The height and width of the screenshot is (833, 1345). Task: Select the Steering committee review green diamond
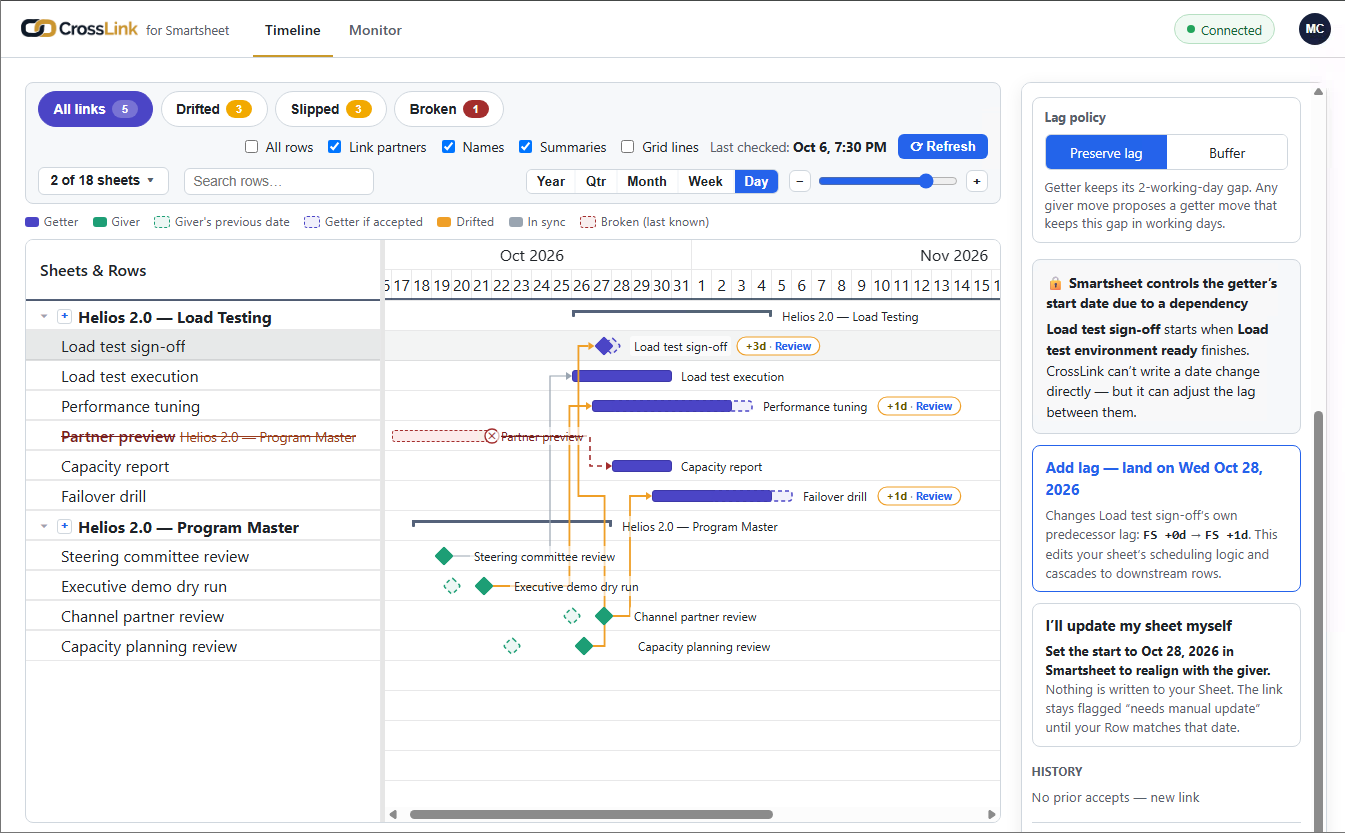[444, 556]
